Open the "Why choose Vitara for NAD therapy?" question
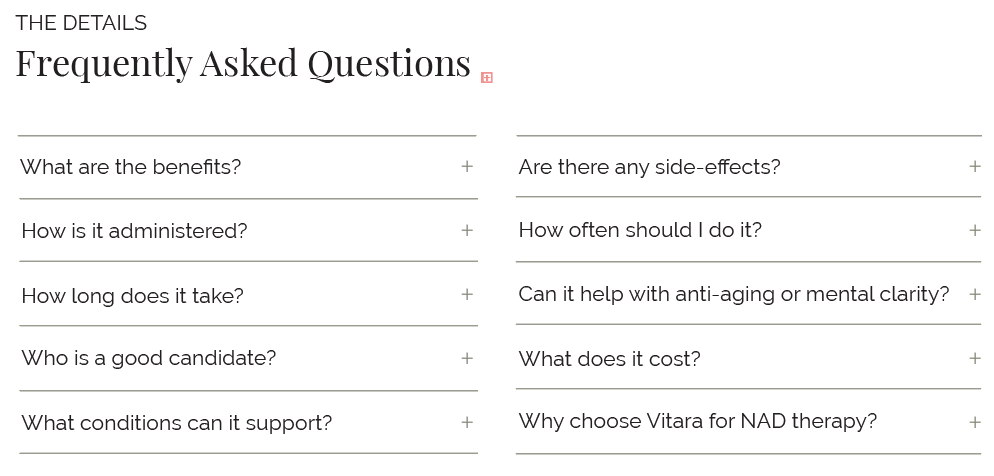This screenshot has height=476, width=994. [749, 421]
